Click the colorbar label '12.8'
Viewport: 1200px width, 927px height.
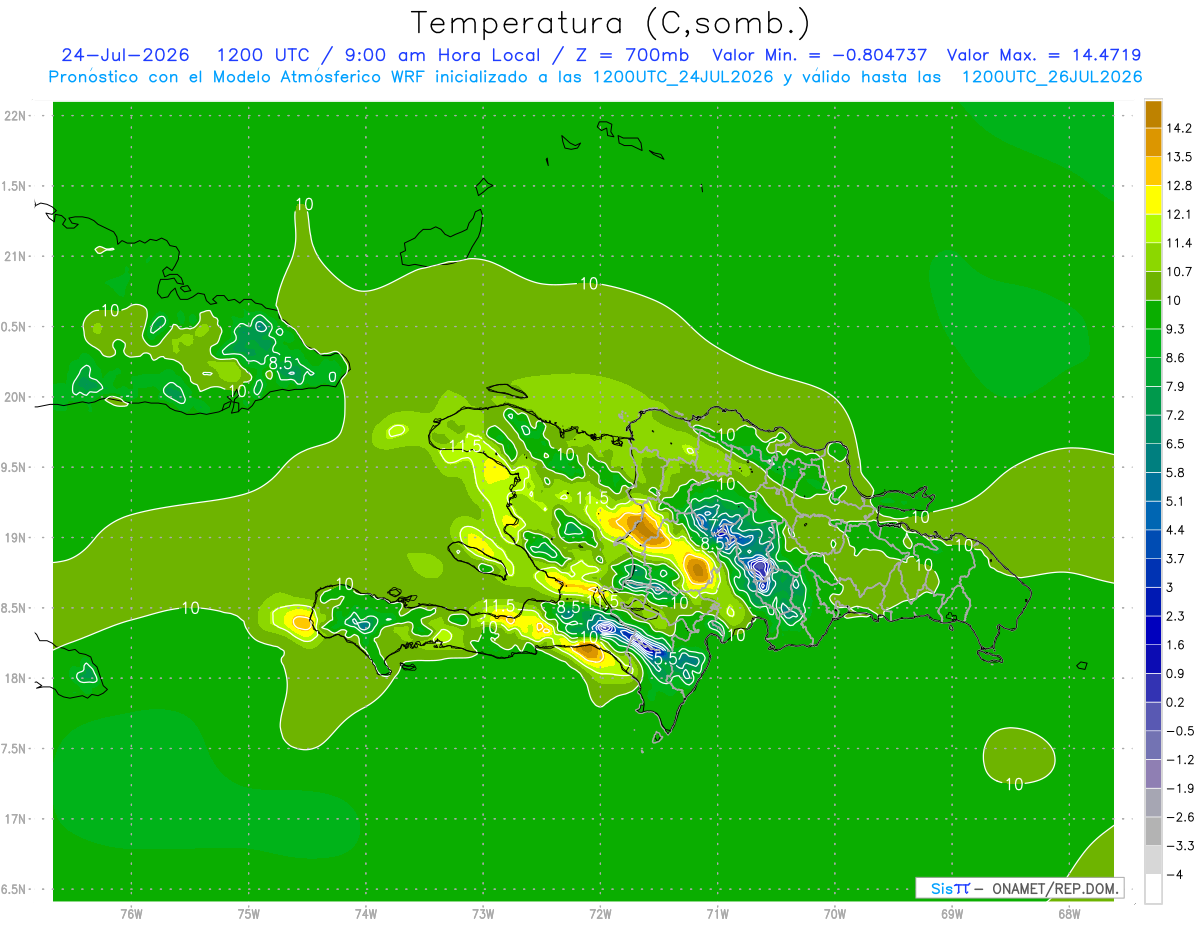click(x=1177, y=185)
